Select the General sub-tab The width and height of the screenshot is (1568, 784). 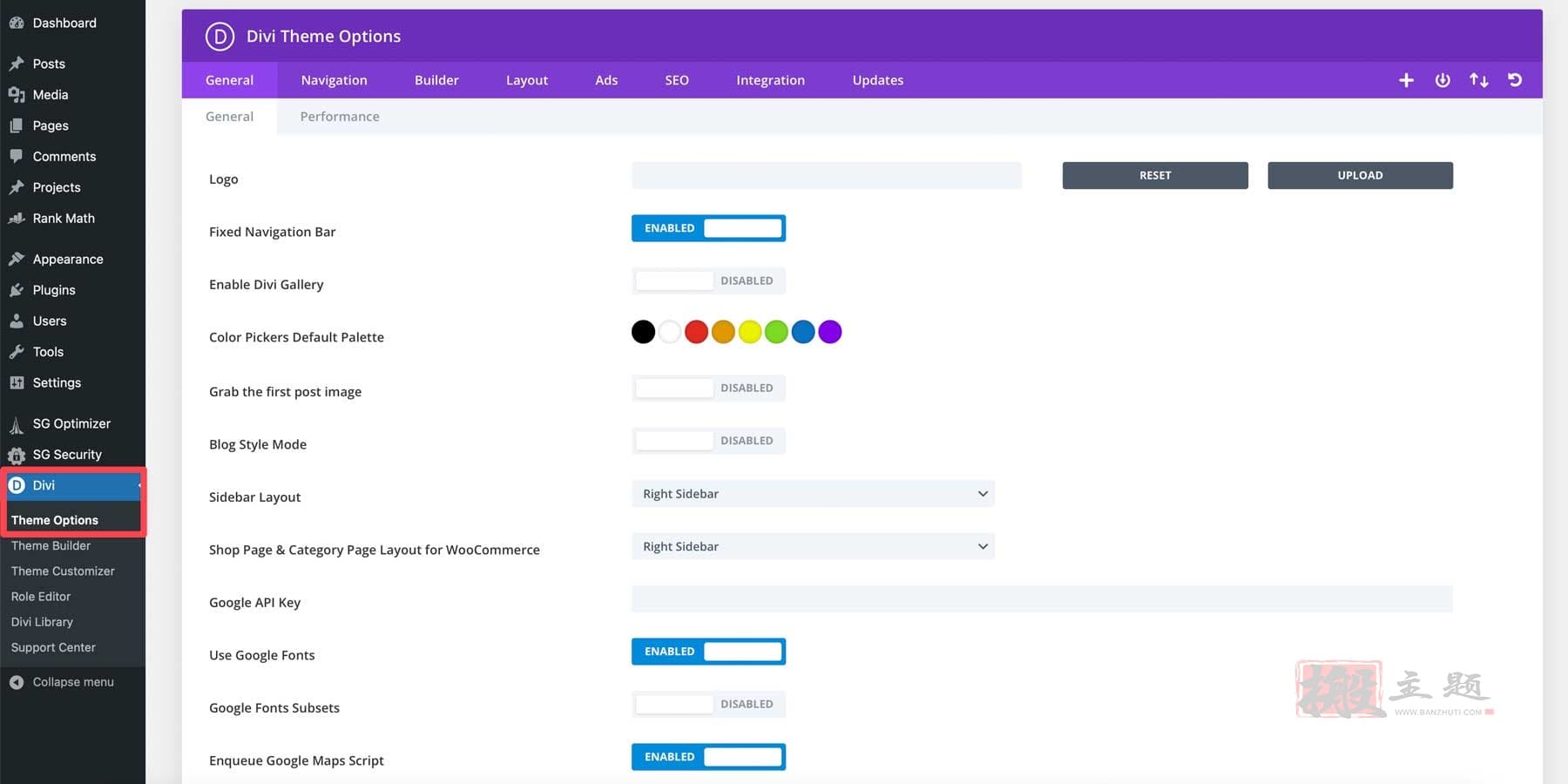[x=229, y=117]
